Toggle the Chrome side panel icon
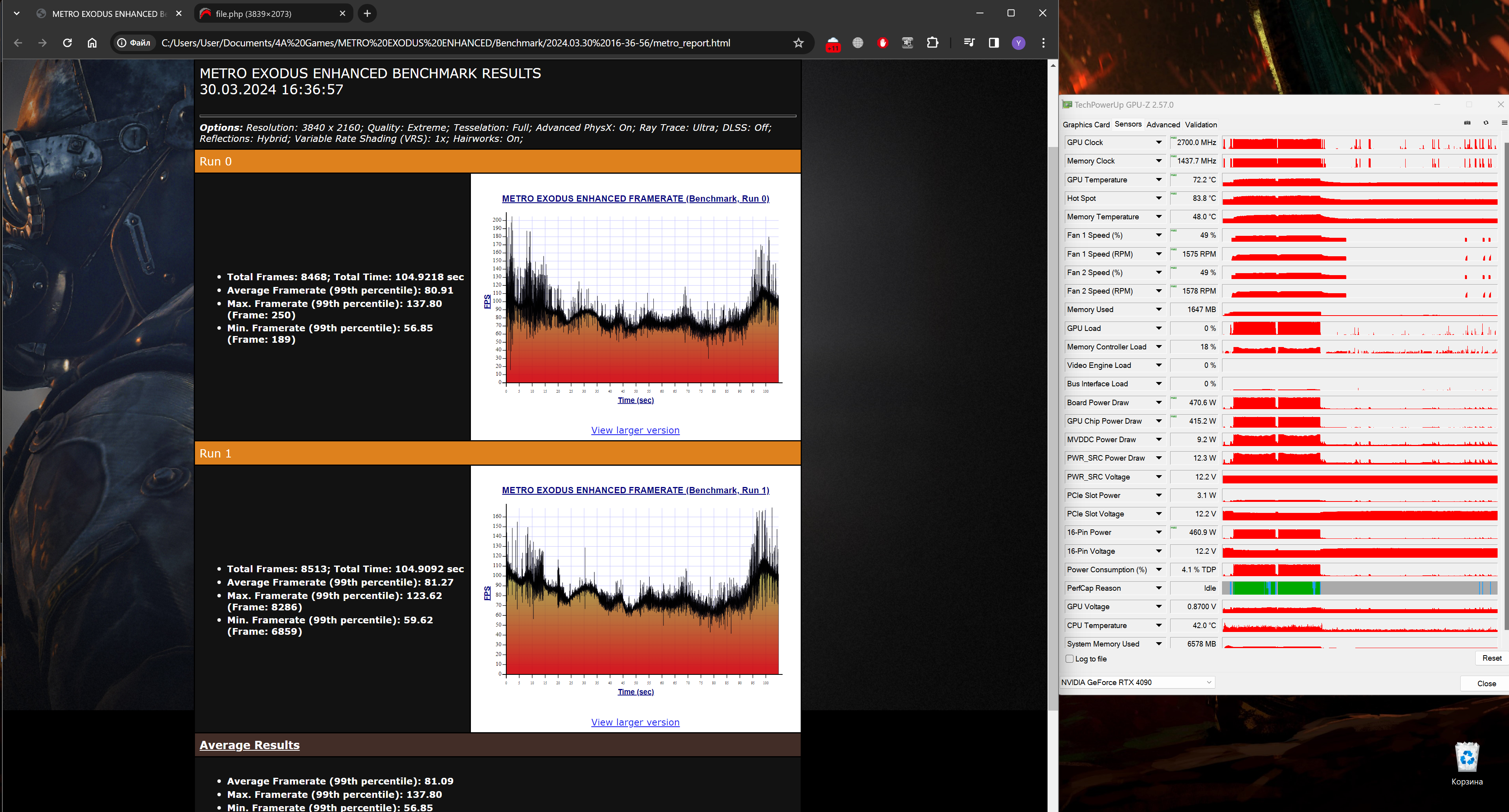Image resolution: width=1509 pixels, height=812 pixels. click(x=994, y=43)
